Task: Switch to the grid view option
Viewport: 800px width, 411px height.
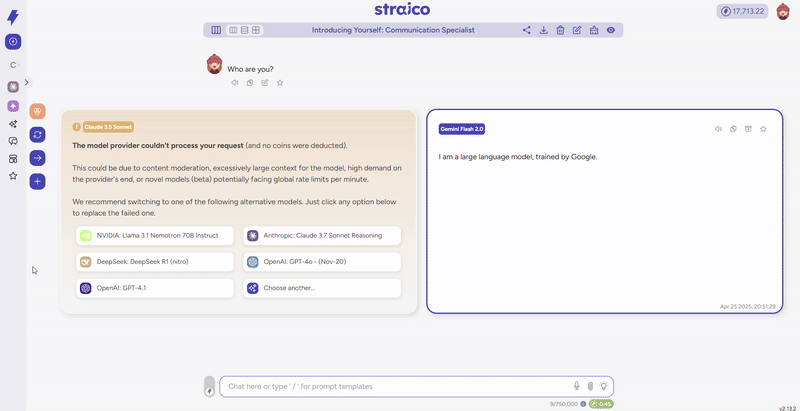Action: point(256,30)
